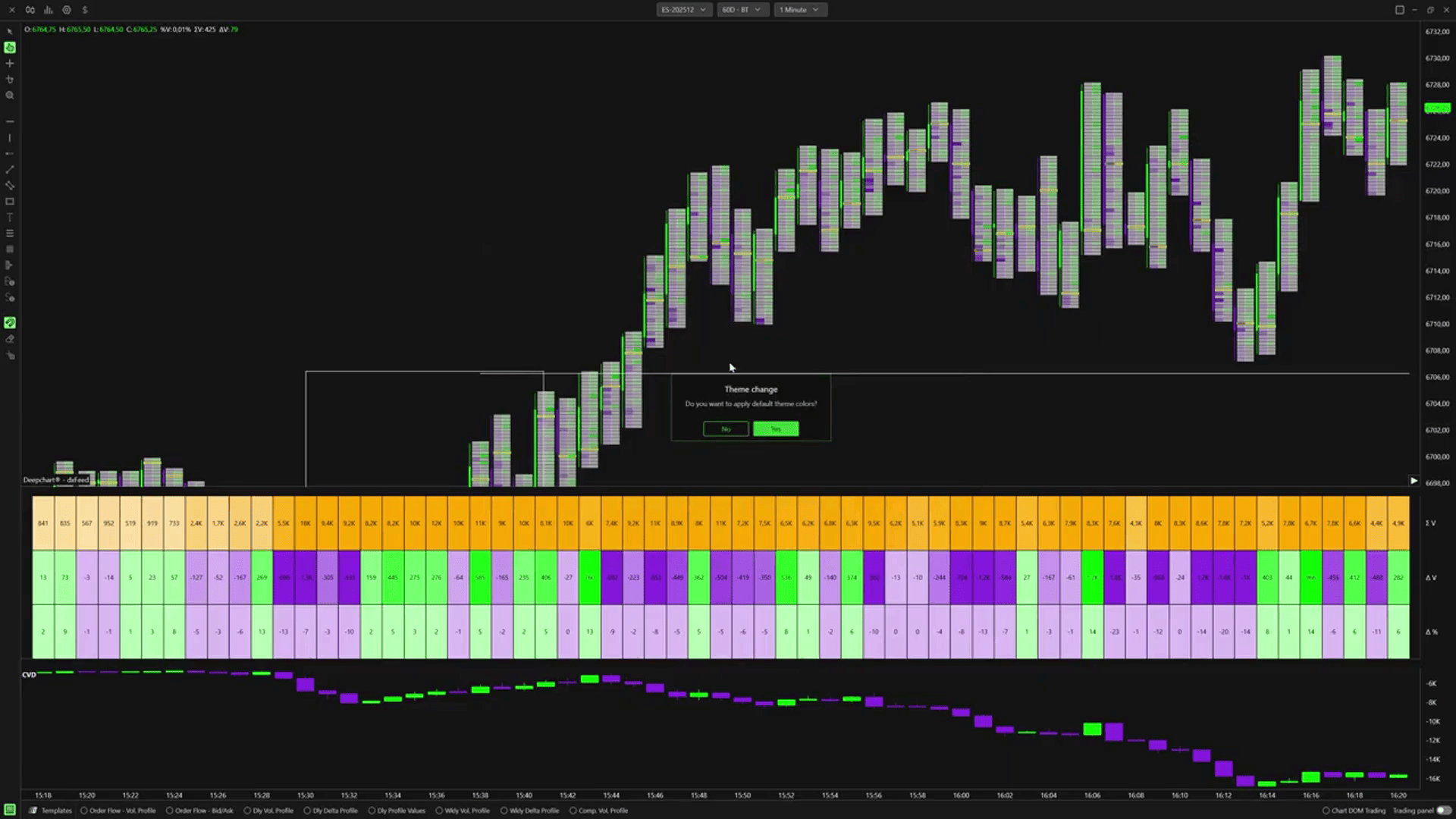Viewport: 1456px width, 819px height.
Task: Toggle the Trading panel switch
Action: (1443, 811)
